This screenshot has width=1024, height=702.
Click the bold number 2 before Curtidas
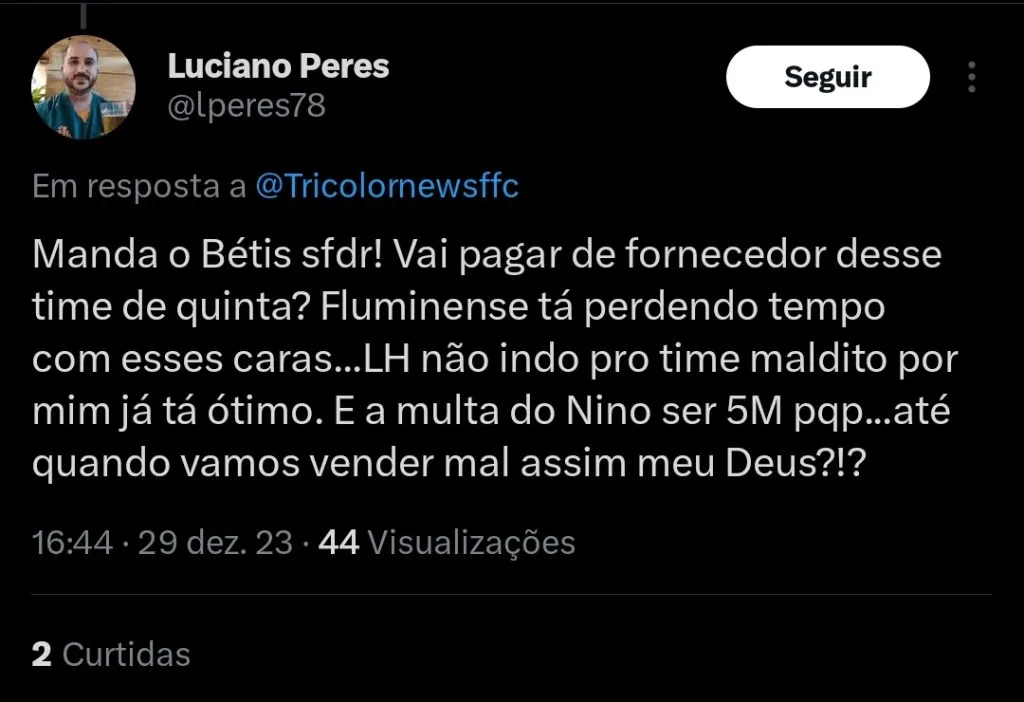click(x=42, y=655)
